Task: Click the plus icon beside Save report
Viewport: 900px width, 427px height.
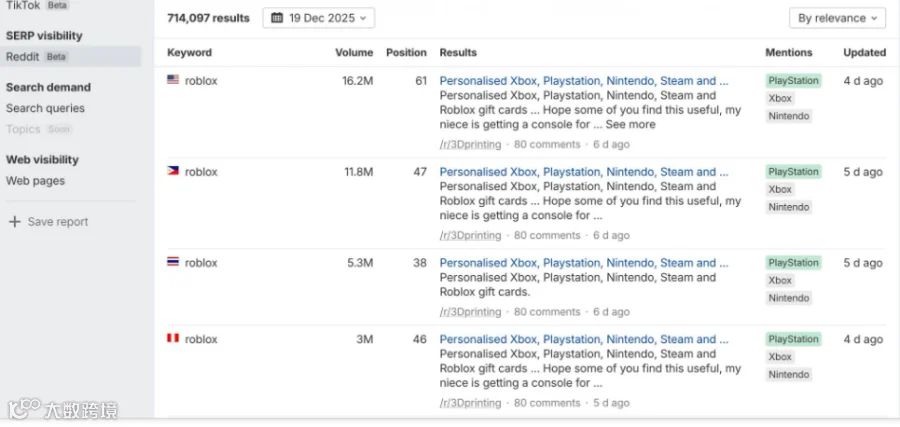Action: [x=15, y=222]
